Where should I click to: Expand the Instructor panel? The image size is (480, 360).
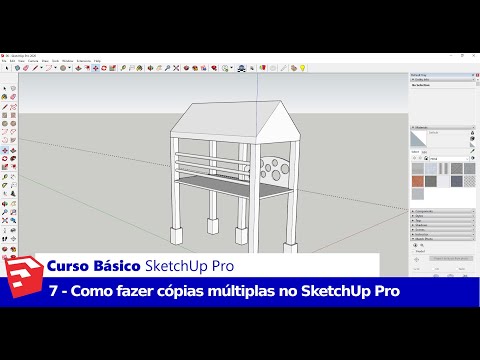click(442, 234)
